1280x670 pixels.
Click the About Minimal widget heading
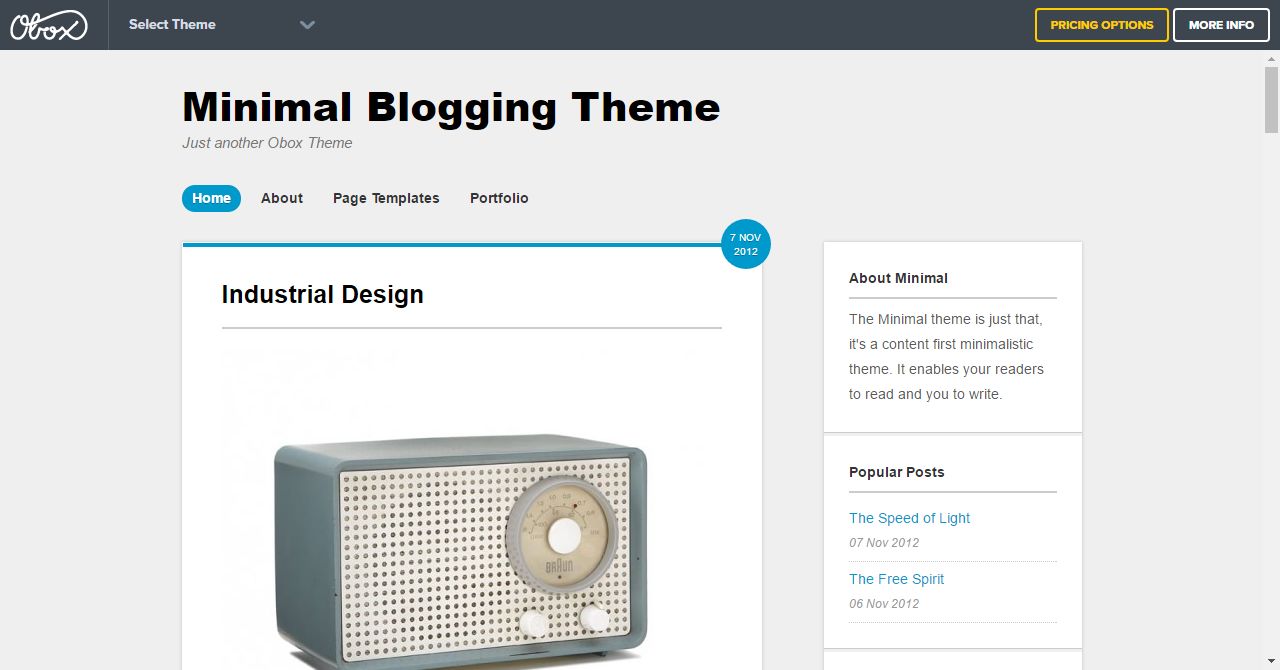(898, 278)
